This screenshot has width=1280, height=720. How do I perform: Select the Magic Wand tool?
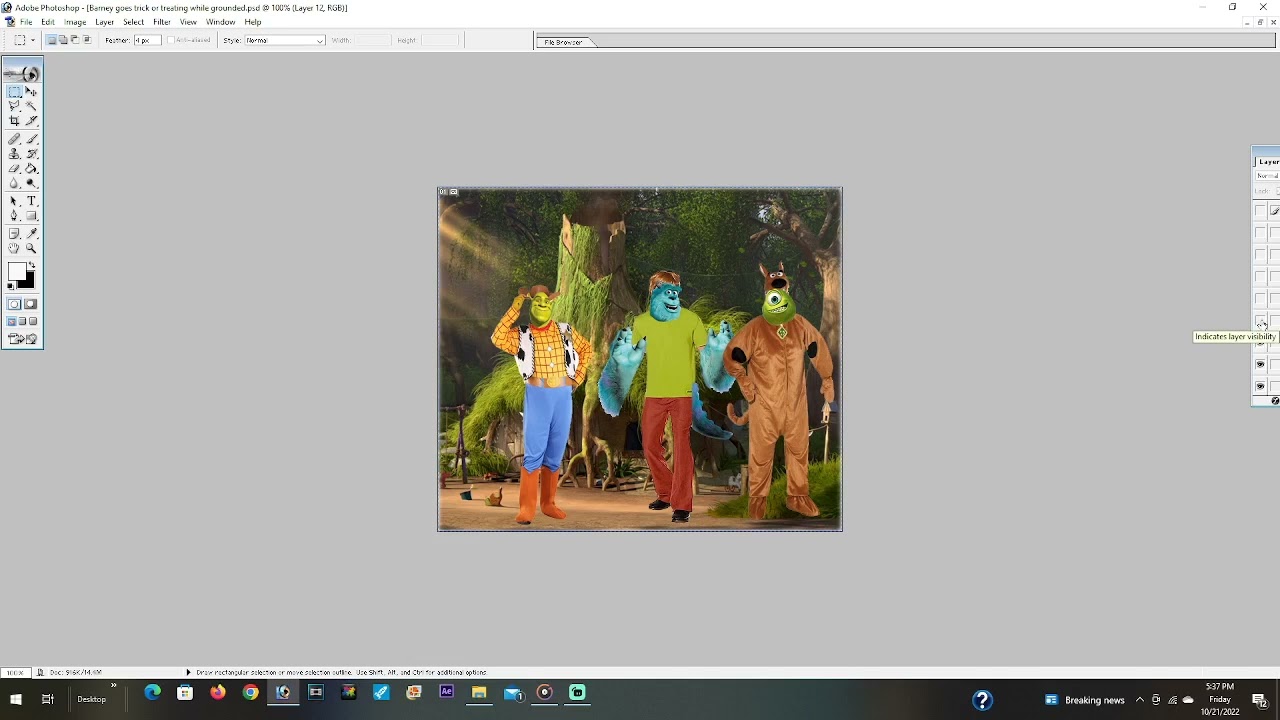pyautogui.click(x=31, y=105)
